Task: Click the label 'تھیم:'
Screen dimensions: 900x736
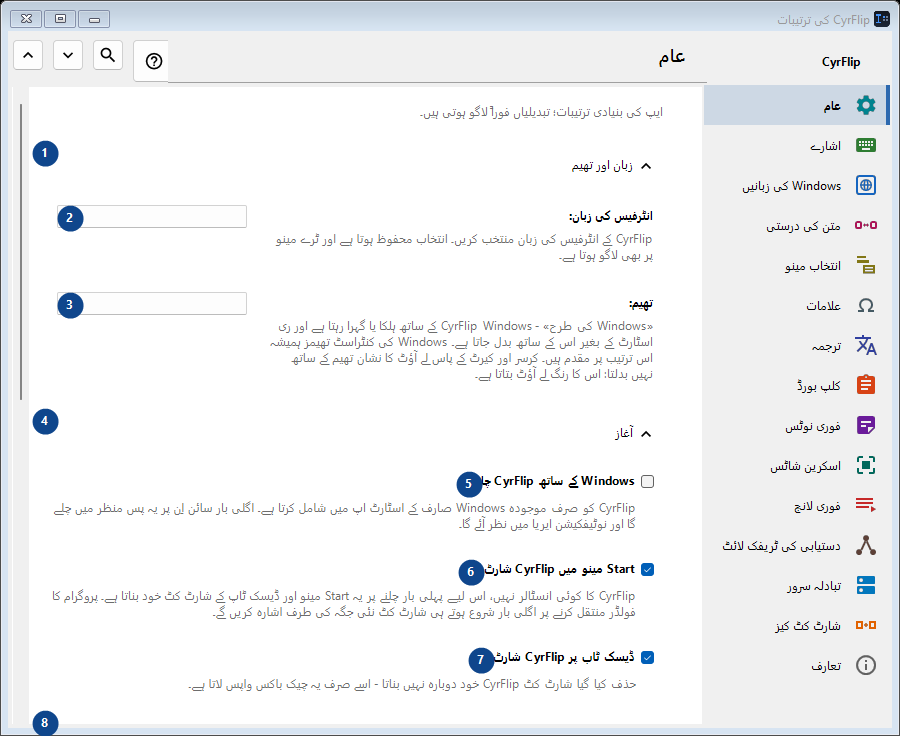Action: (x=641, y=303)
